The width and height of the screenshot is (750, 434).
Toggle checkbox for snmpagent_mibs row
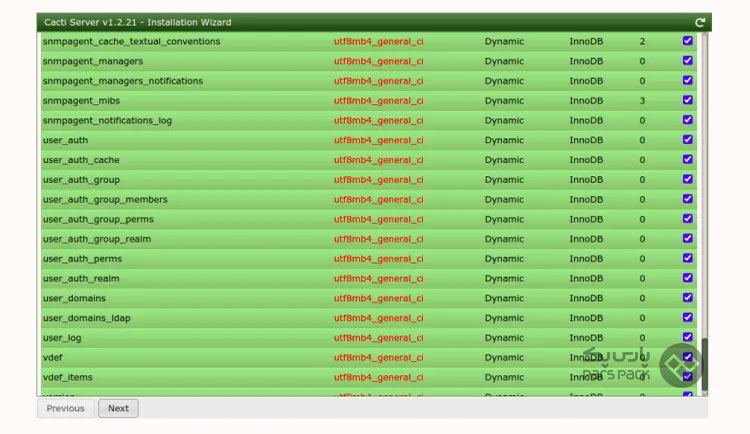coord(687,100)
